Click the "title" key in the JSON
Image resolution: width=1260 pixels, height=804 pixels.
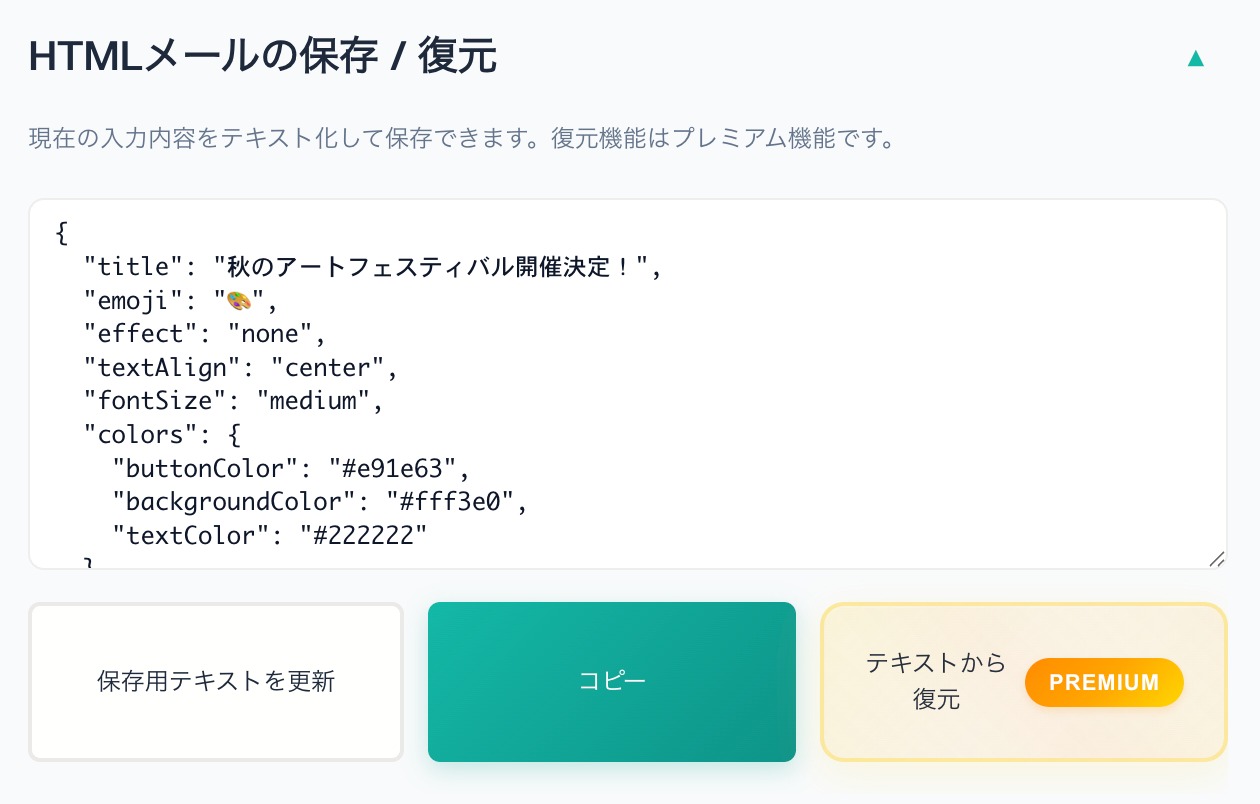(x=127, y=267)
